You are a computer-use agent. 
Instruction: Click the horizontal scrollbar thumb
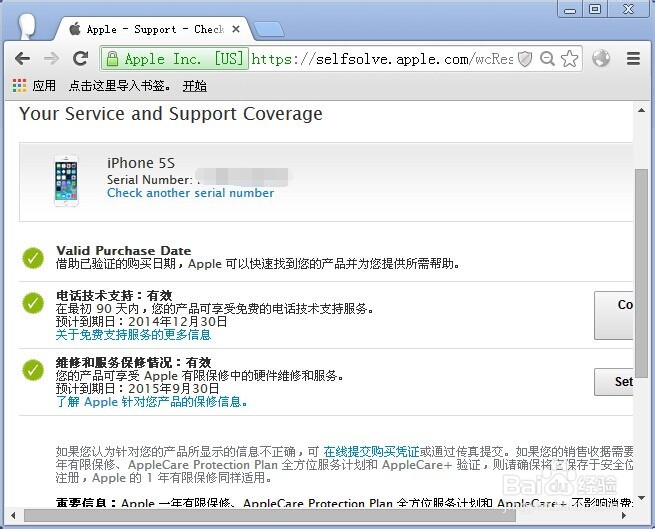pos(270,516)
